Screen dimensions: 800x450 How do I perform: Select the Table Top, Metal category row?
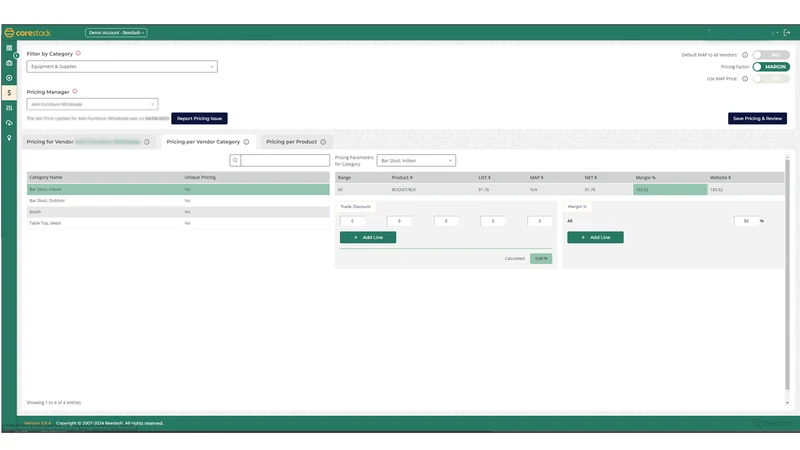pos(178,223)
